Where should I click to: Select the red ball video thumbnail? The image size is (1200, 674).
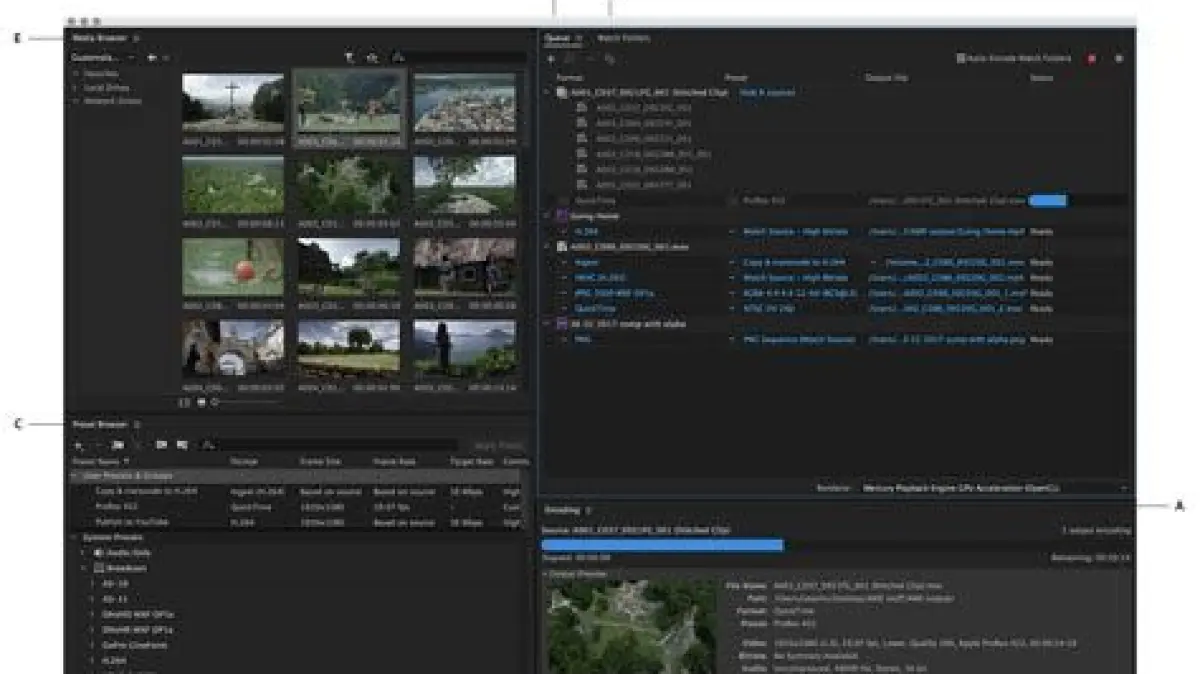[233, 266]
